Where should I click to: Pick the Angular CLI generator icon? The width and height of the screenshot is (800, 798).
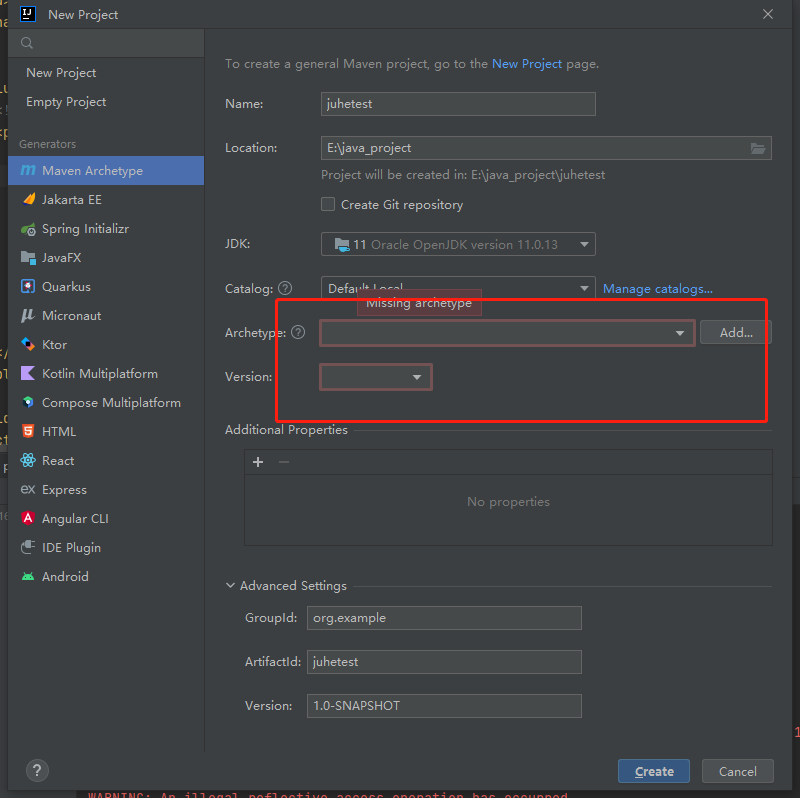28,518
